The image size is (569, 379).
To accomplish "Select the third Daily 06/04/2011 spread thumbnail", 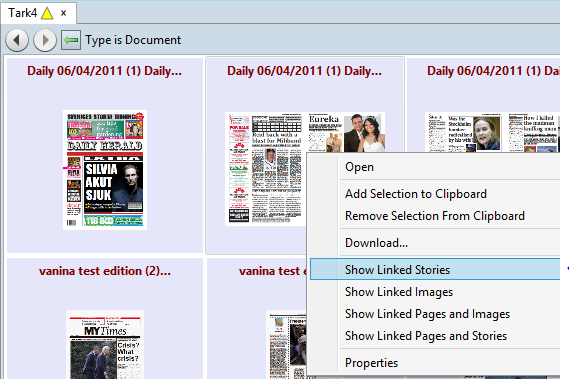I will [492, 132].
